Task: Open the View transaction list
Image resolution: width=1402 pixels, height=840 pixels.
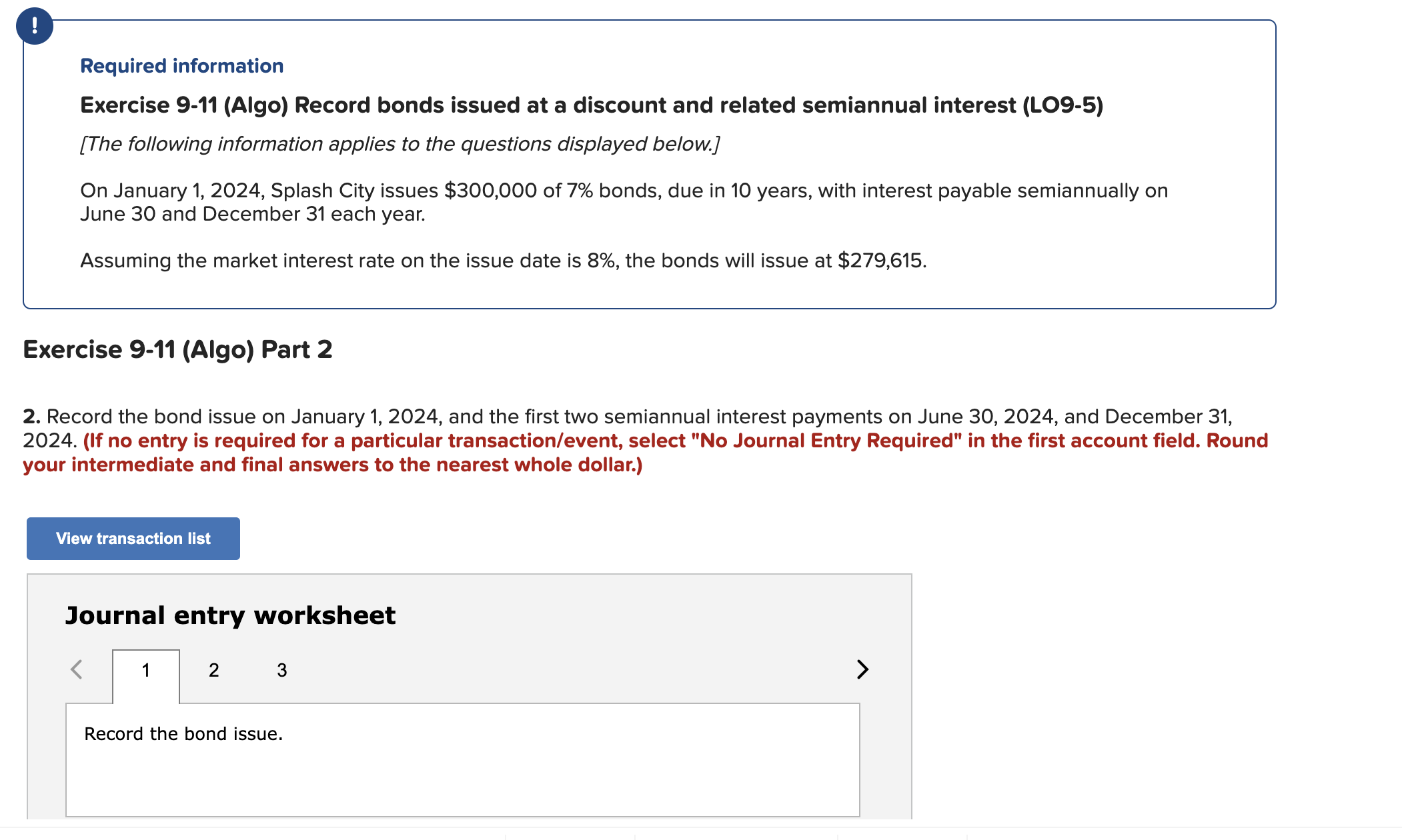Action: tap(132, 538)
